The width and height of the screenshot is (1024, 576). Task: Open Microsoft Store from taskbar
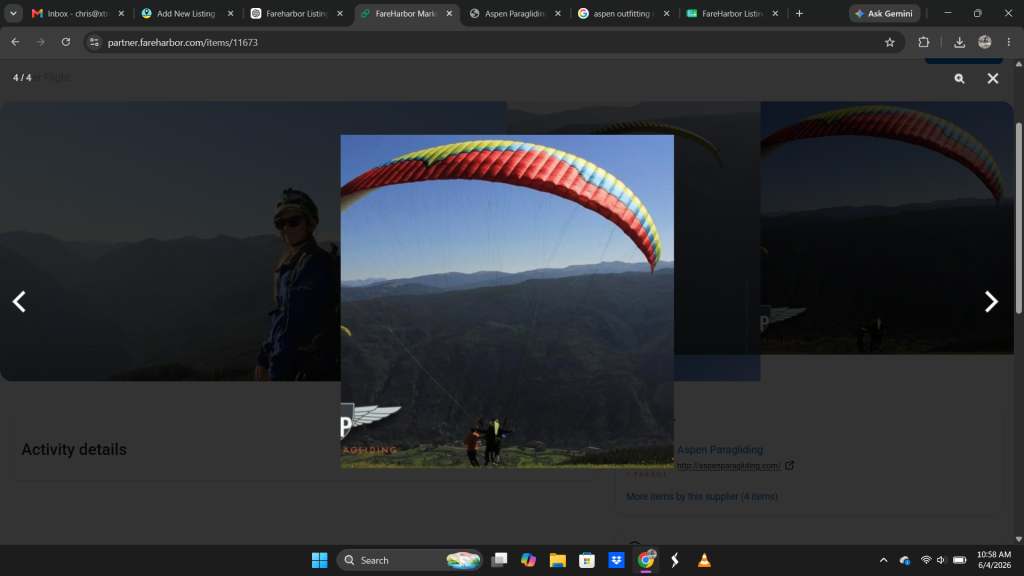click(587, 560)
